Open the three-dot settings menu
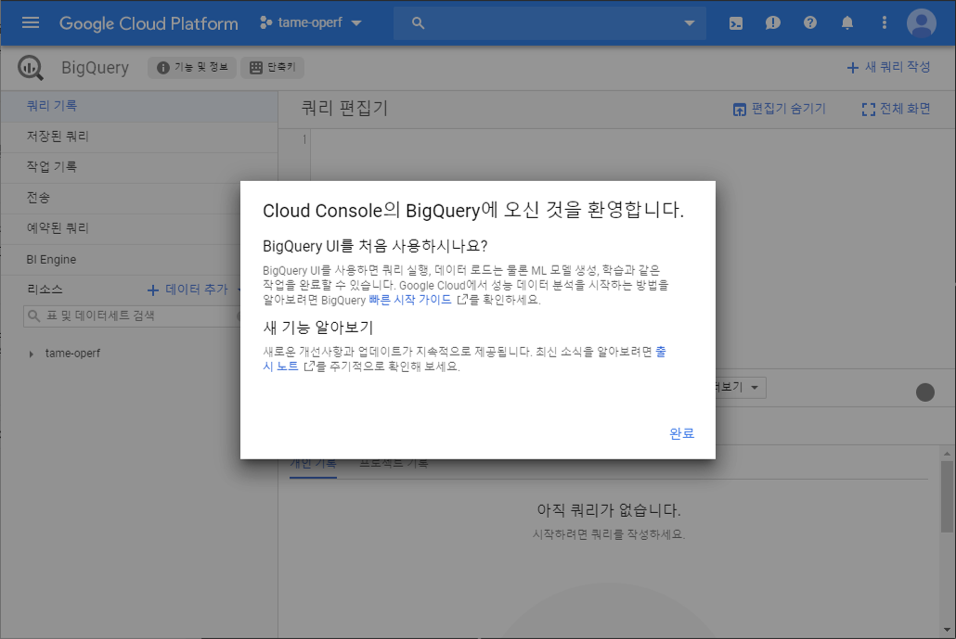Screen dimensions: 956x639 [x=884, y=23]
